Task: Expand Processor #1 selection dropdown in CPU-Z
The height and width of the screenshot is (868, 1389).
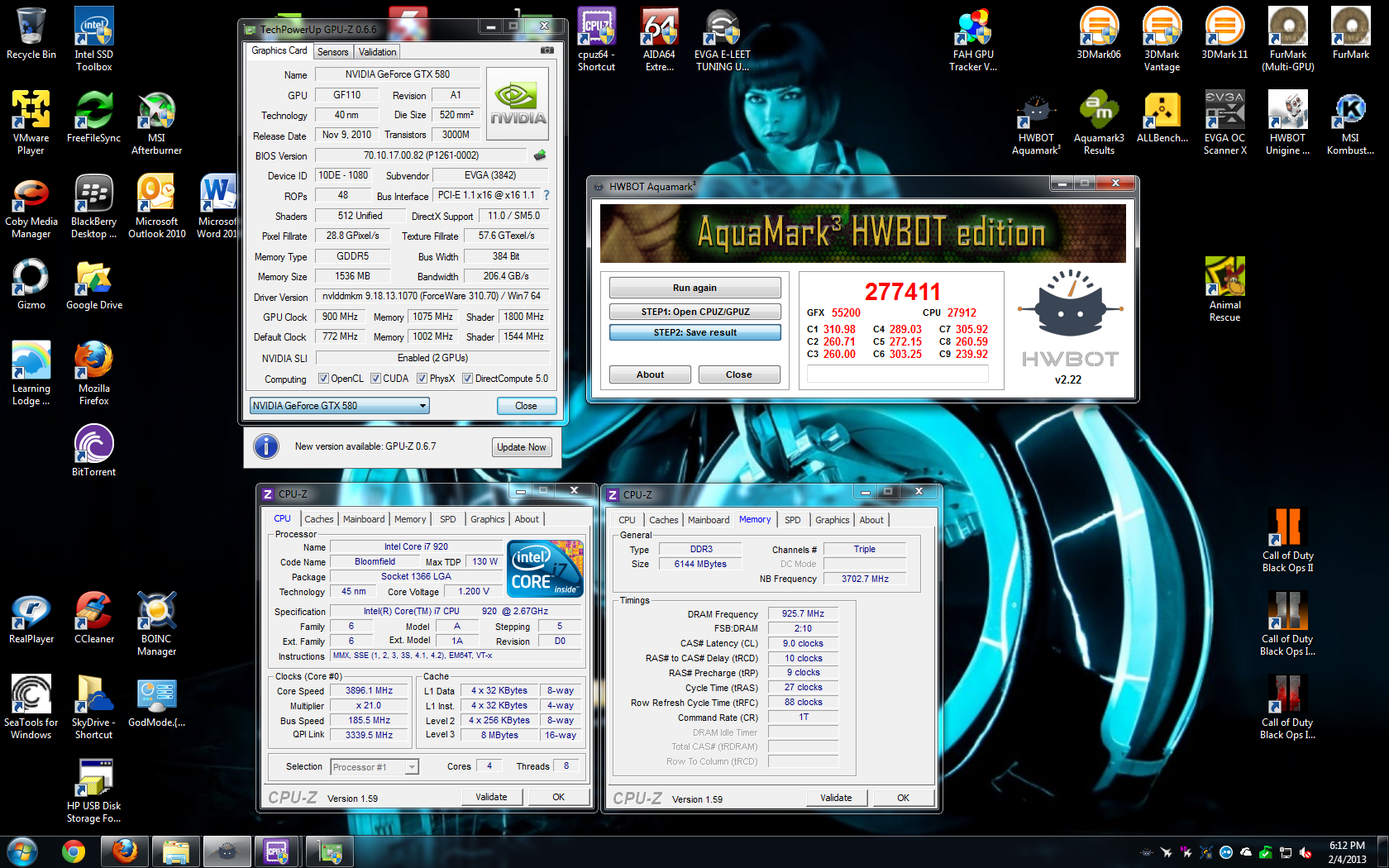Action: [411, 767]
